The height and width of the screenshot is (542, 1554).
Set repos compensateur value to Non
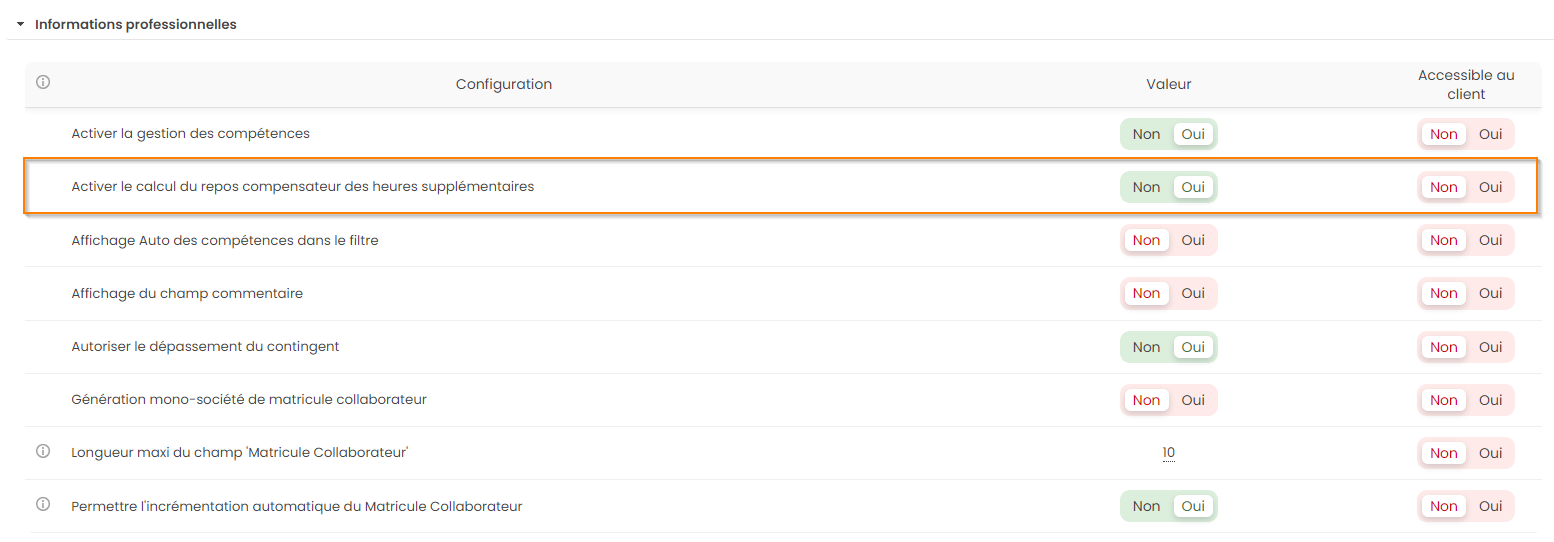click(1146, 187)
